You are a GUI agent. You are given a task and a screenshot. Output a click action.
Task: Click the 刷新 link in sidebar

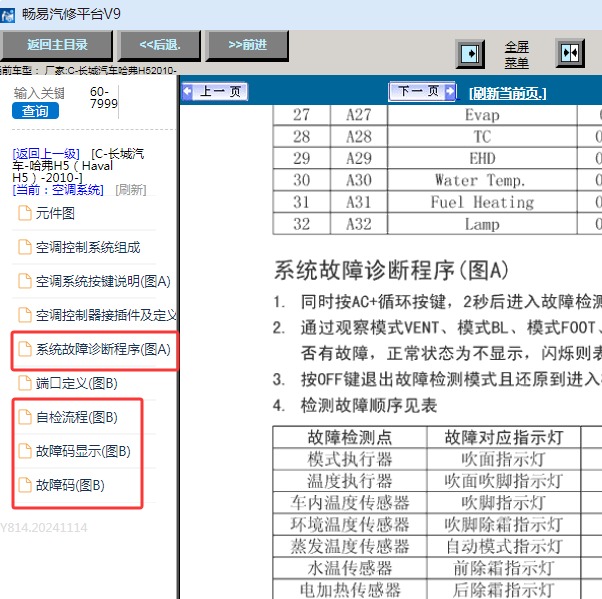131,189
